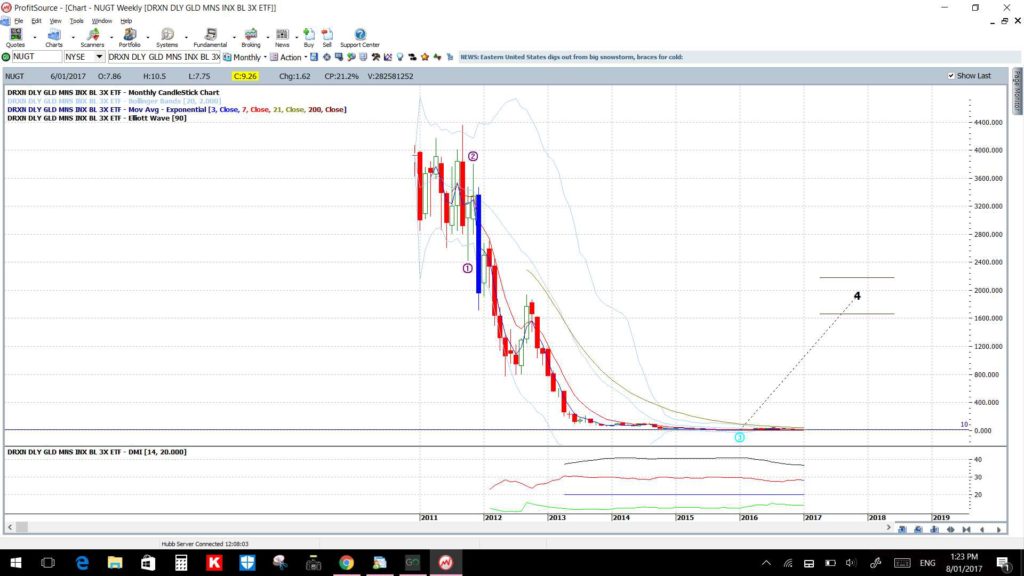The height and width of the screenshot is (576, 1024).
Task: Launch the Scanners tool
Action: point(92,38)
